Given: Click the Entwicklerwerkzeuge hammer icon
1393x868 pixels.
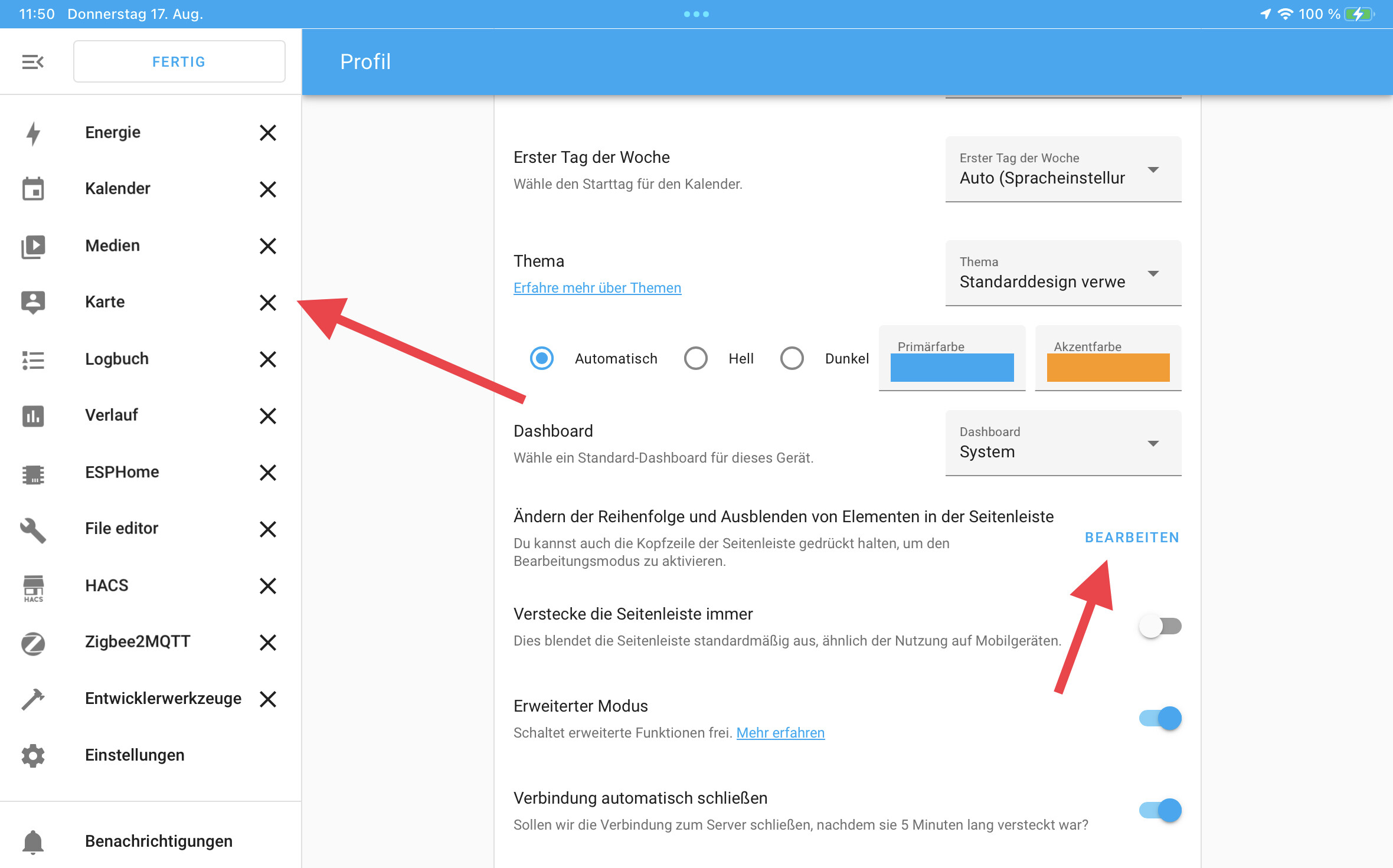Looking at the screenshot, I should point(33,699).
